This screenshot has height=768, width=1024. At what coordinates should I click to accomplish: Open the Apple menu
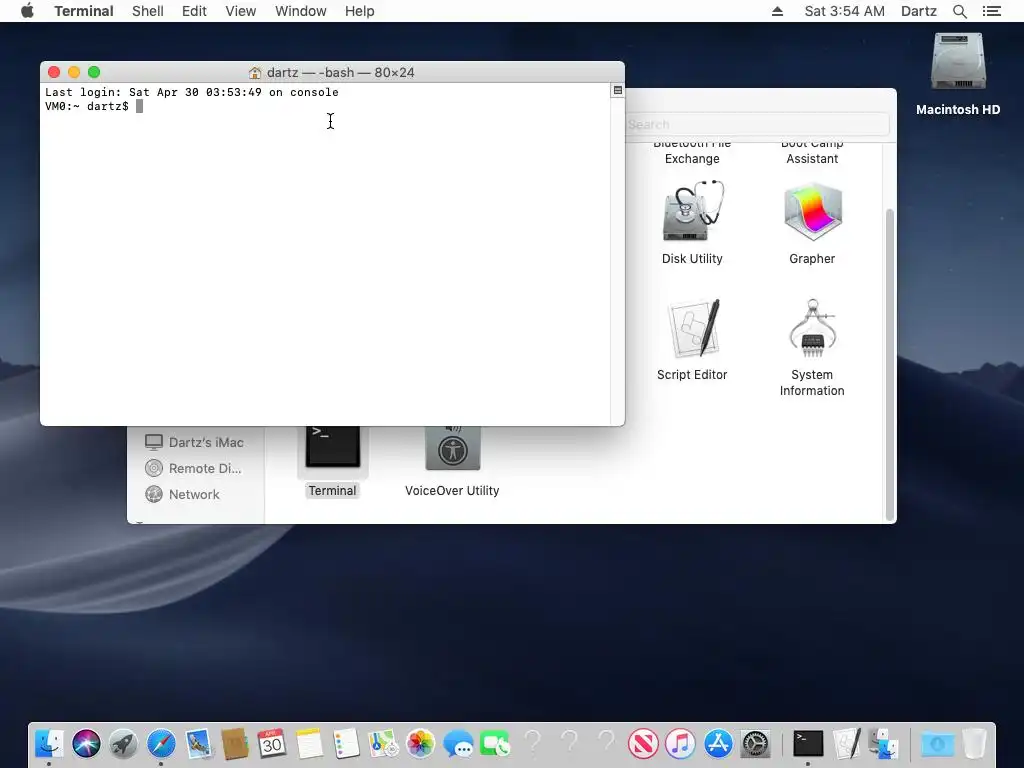coord(27,11)
